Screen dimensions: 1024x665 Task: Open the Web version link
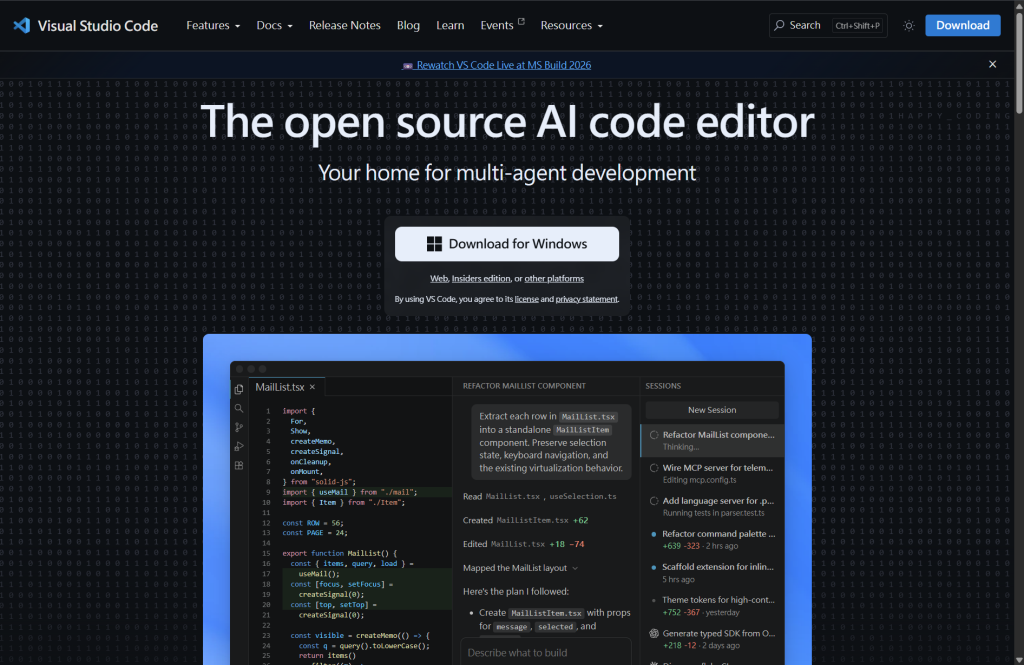439,278
